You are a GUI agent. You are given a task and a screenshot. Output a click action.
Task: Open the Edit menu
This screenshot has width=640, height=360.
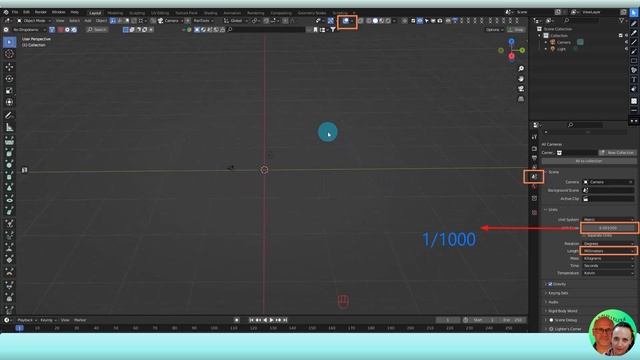pyautogui.click(x=27, y=12)
